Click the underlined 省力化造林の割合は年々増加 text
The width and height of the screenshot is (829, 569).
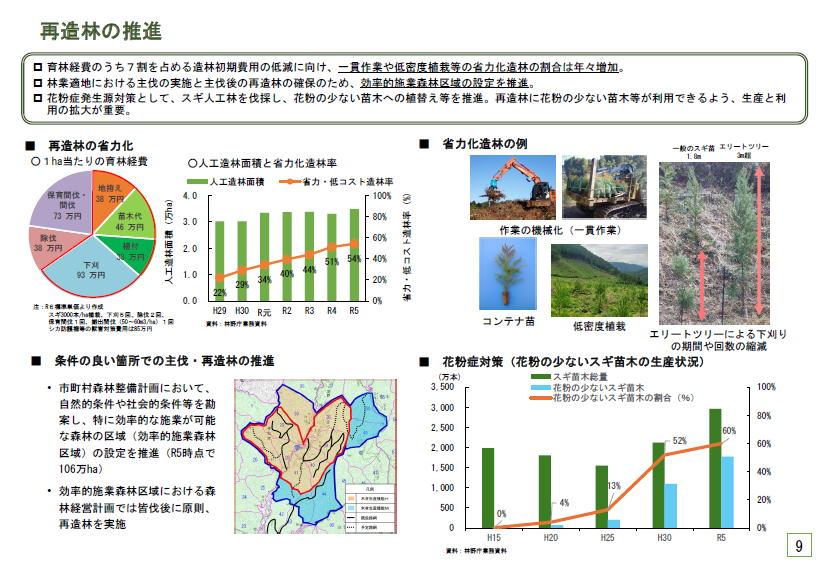point(540,68)
